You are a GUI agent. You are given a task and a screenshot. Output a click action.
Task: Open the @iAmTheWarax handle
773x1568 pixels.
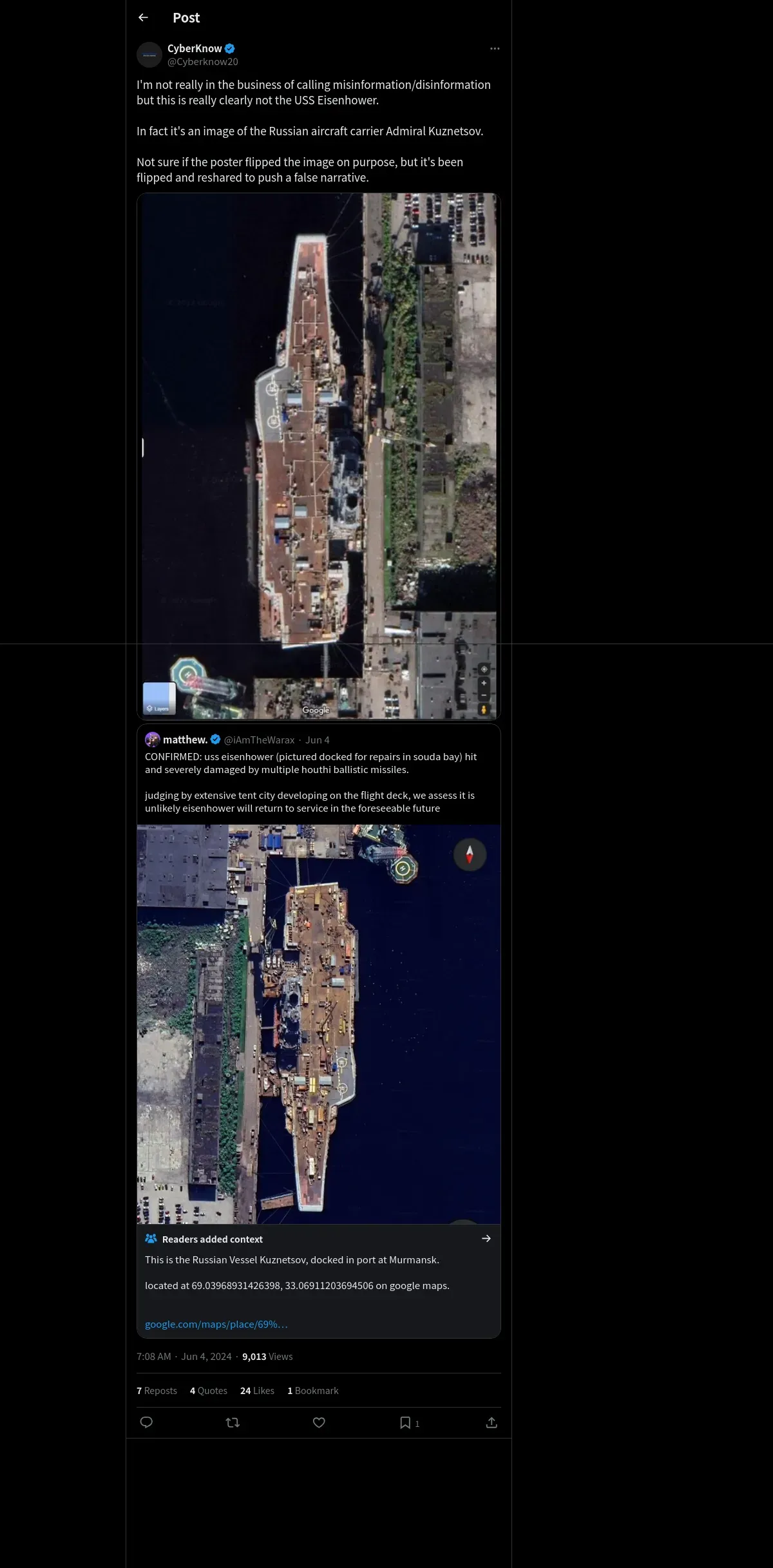259,740
